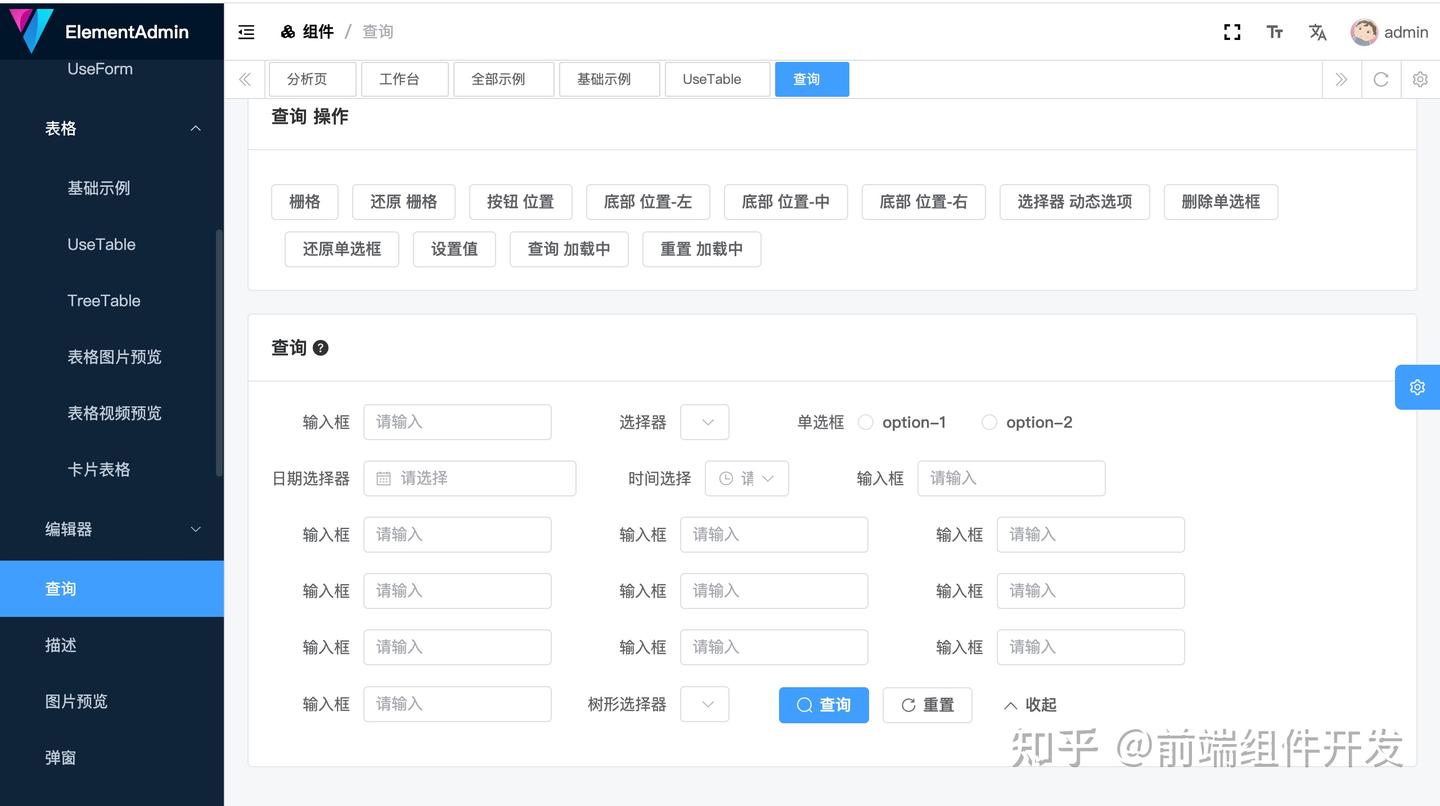
Task: Refresh the page with the reload icon
Action: (x=1381, y=79)
